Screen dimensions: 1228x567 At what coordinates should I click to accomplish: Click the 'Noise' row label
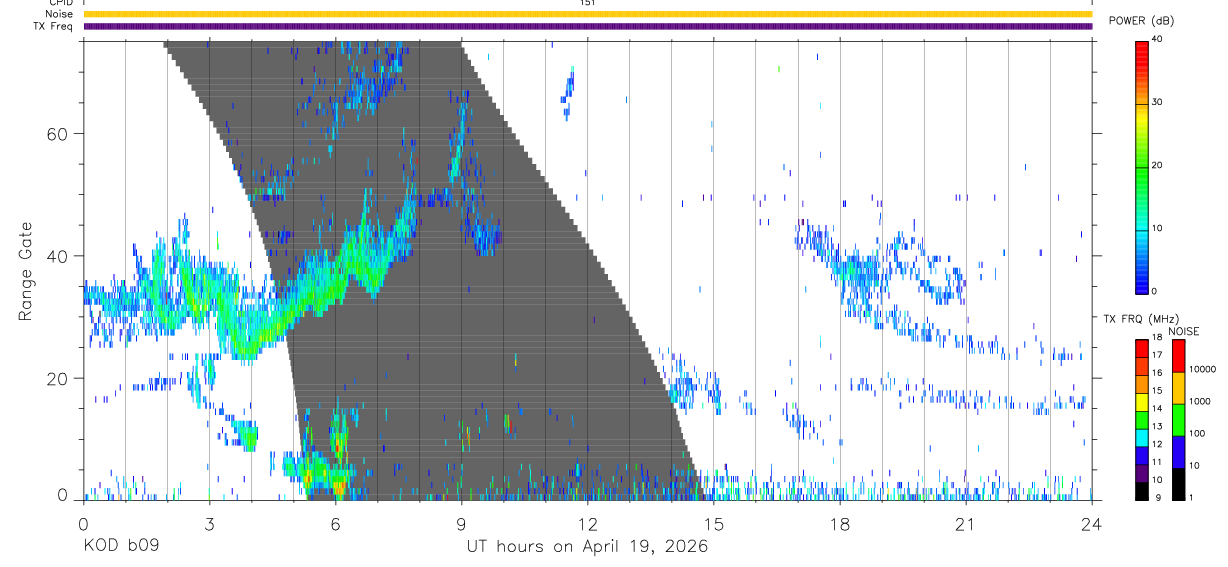point(59,14)
